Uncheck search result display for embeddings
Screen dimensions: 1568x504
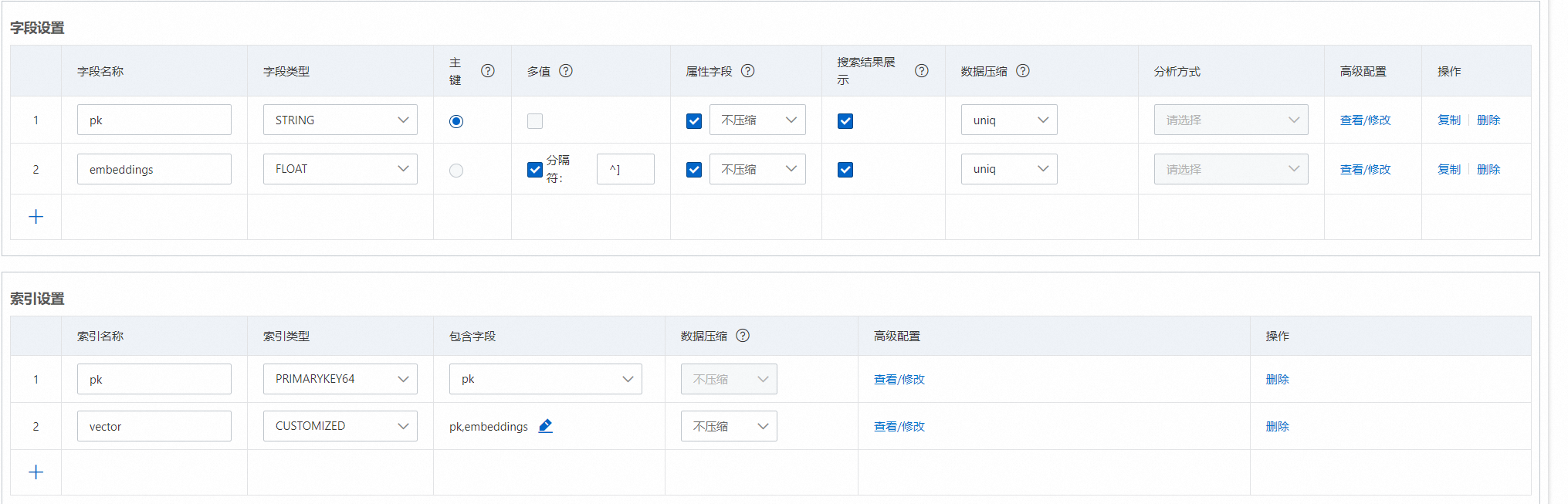point(845,170)
